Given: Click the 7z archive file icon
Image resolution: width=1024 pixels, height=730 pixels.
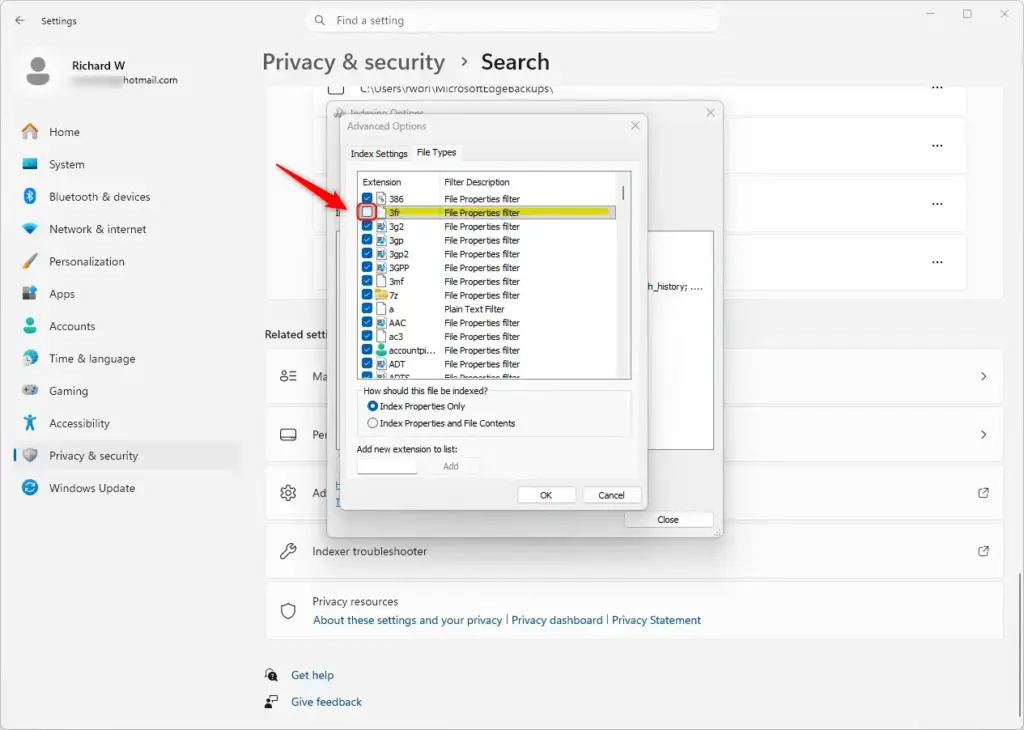Looking at the screenshot, I should pos(381,295).
